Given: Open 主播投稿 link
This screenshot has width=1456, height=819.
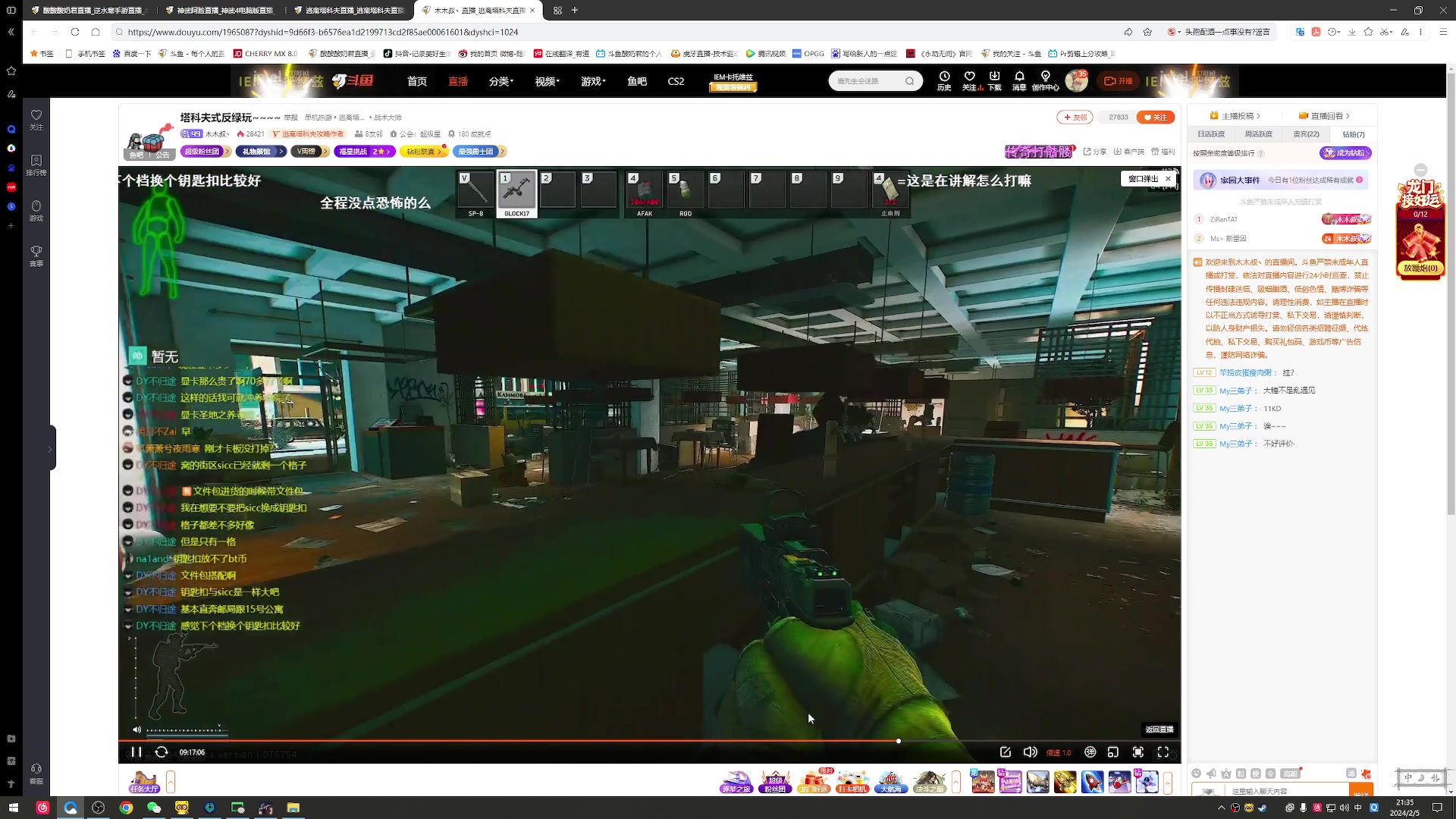Looking at the screenshot, I should coord(1235,116).
